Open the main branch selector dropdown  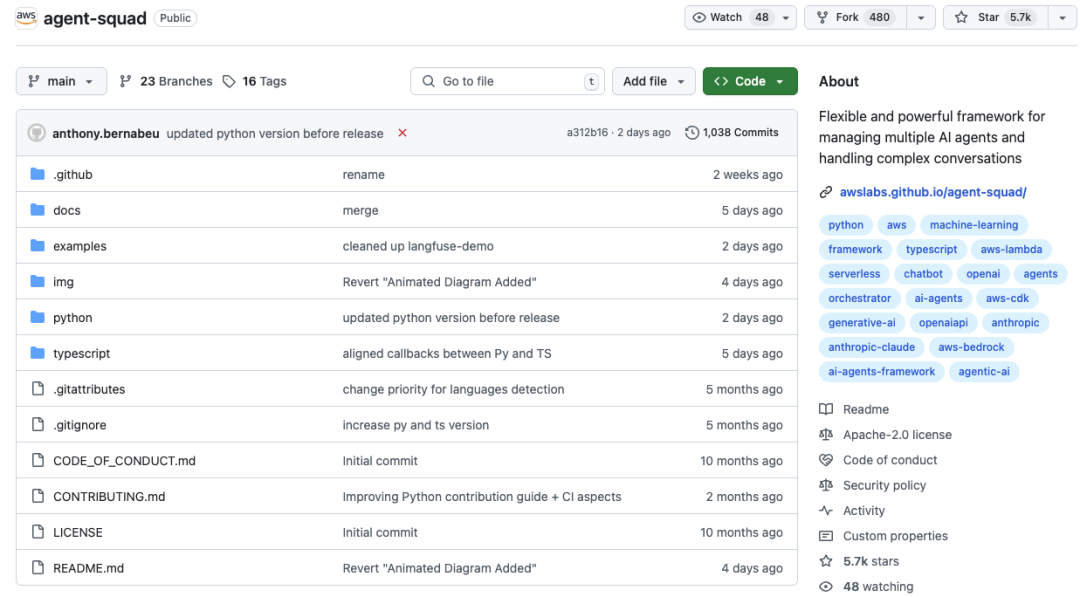coord(61,81)
